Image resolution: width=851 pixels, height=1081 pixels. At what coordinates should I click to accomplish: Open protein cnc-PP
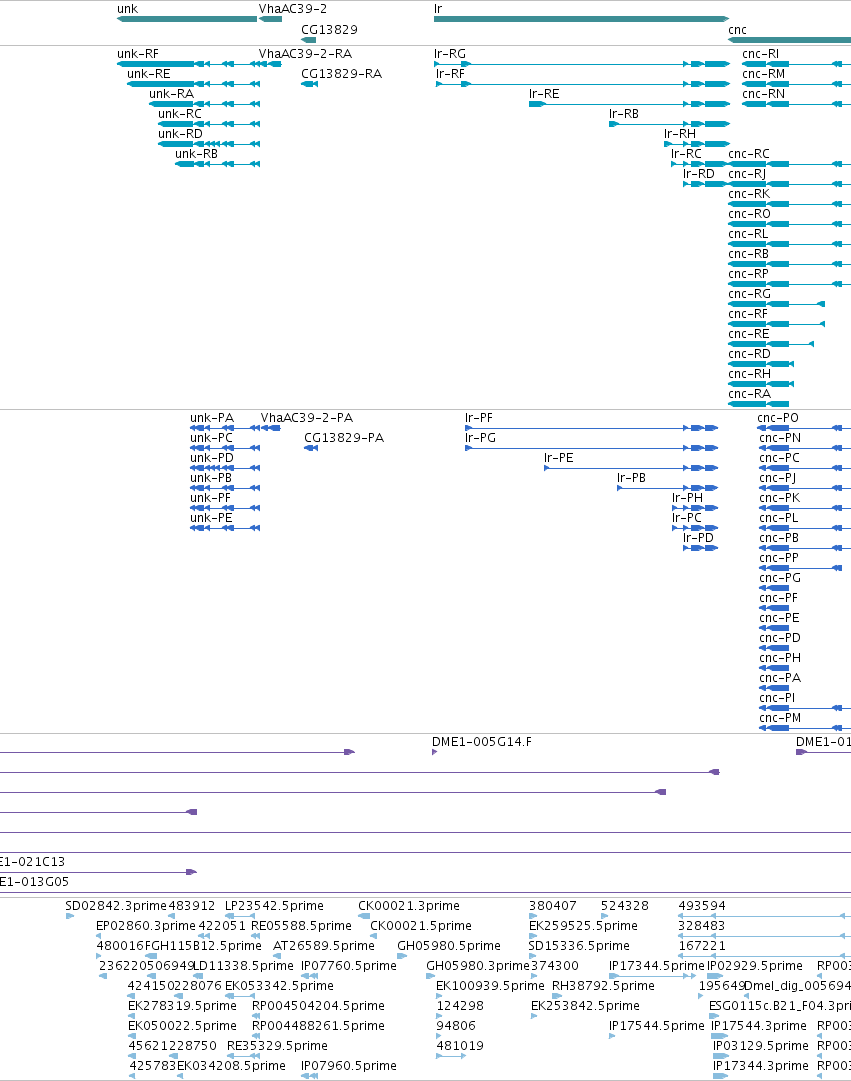coord(779,558)
